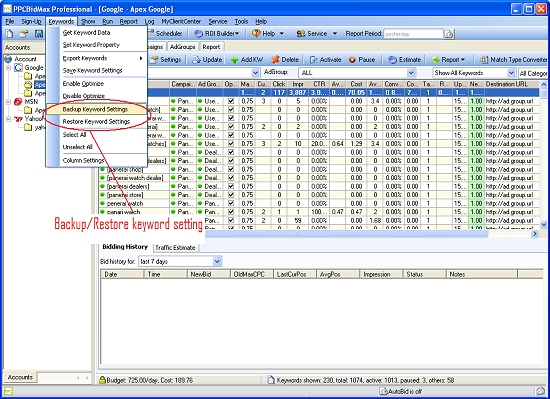
Task: Click the new document toolbar icon
Action: (x=9, y=34)
